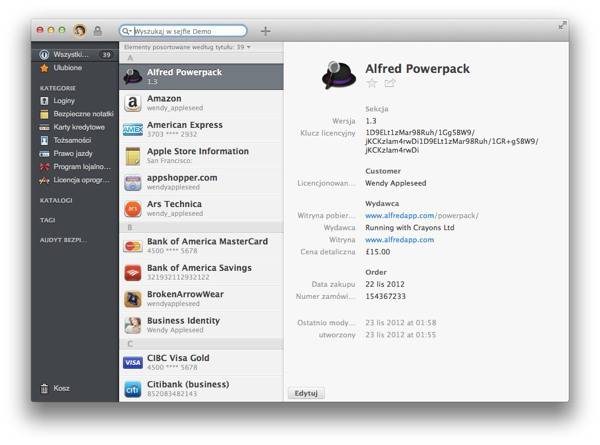Share Alfred Powerpack with share icon
This screenshot has width=600, height=445.
[390, 83]
